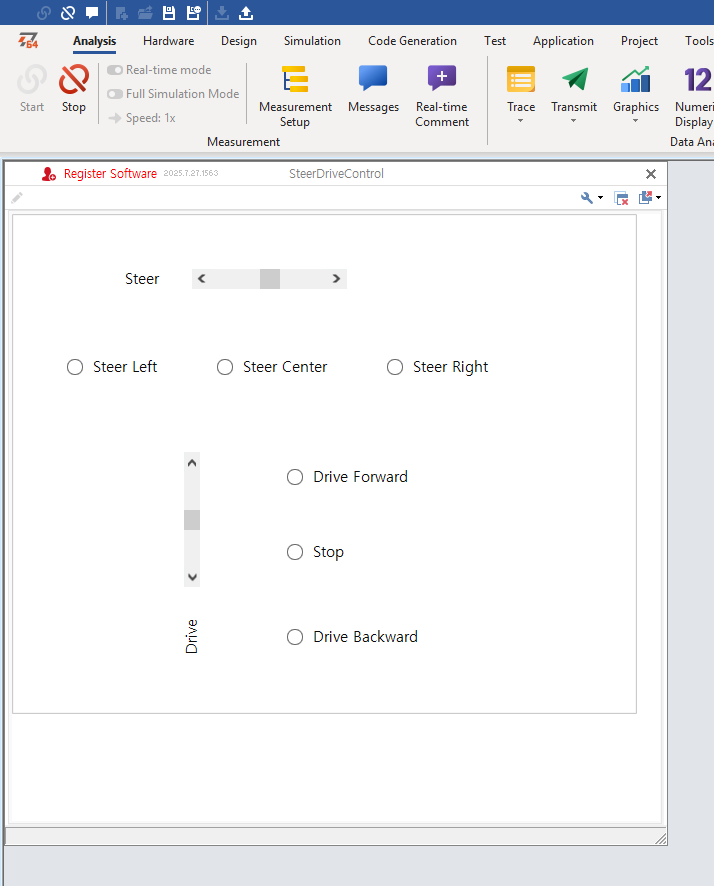Click the application logo icon left of Analysis
This screenshot has width=714, height=886.
[28, 41]
